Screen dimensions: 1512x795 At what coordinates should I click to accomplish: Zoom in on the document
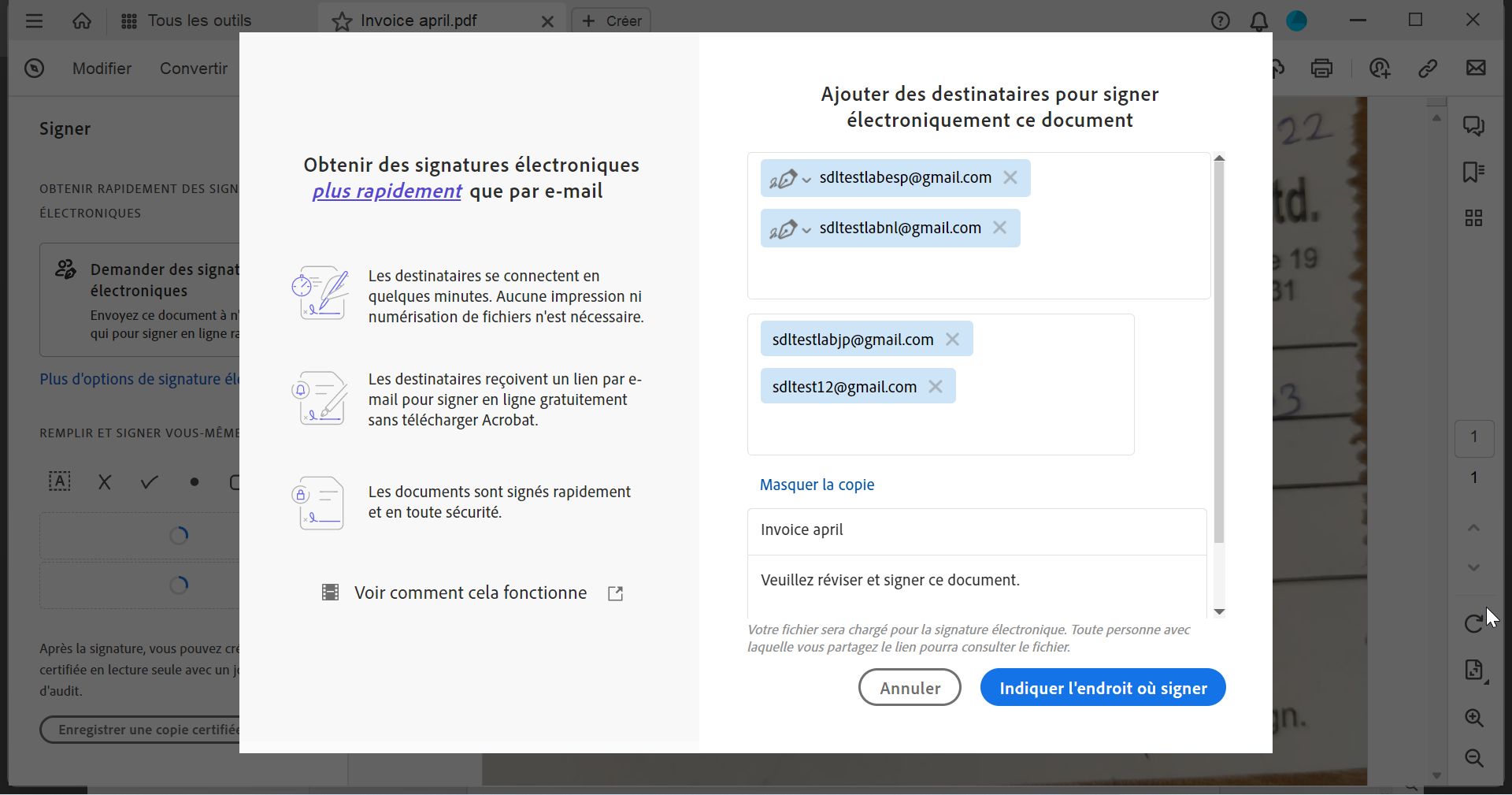pyautogui.click(x=1474, y=718)
